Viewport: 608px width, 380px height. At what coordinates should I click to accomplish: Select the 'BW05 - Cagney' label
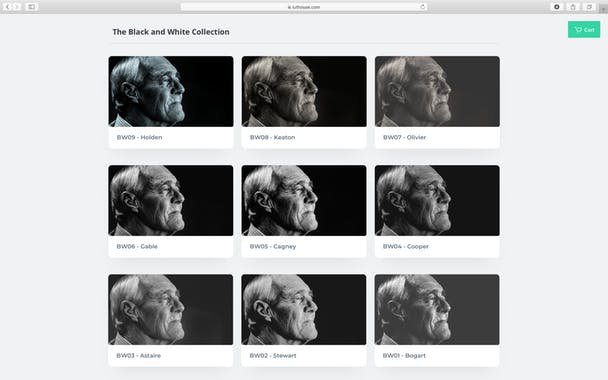(273, 246)
